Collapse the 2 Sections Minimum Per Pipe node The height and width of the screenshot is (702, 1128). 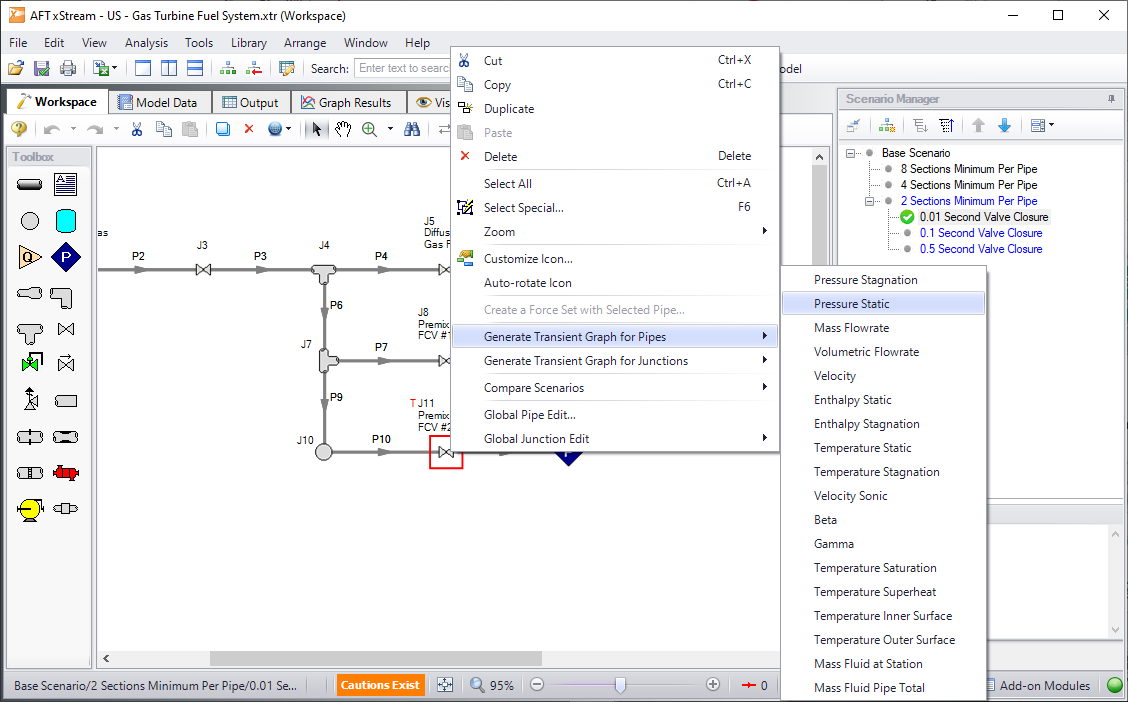(868, 201)
